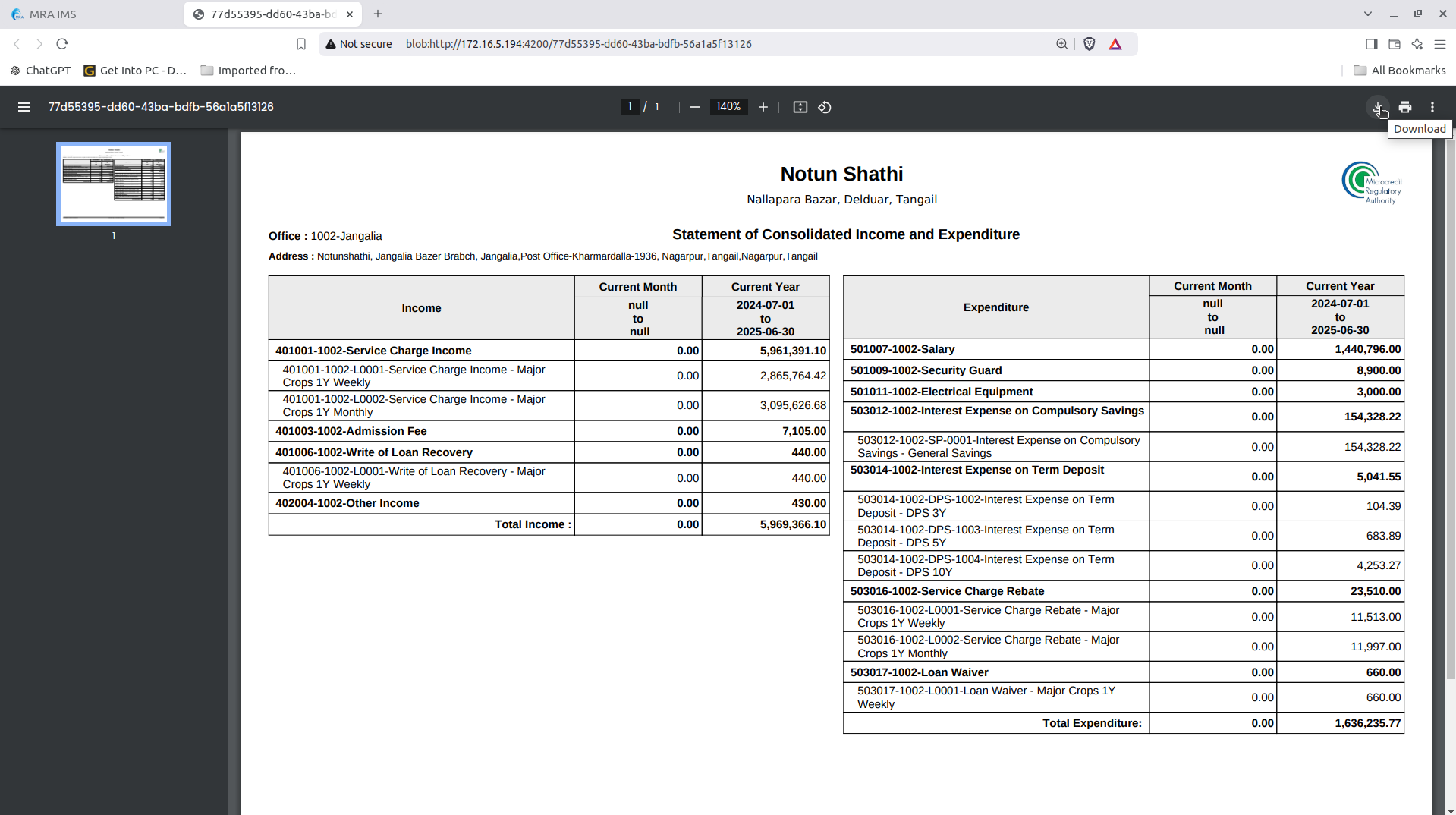Click the page number input field
This screenshot has height=815, width=1456.
(630, 107)
